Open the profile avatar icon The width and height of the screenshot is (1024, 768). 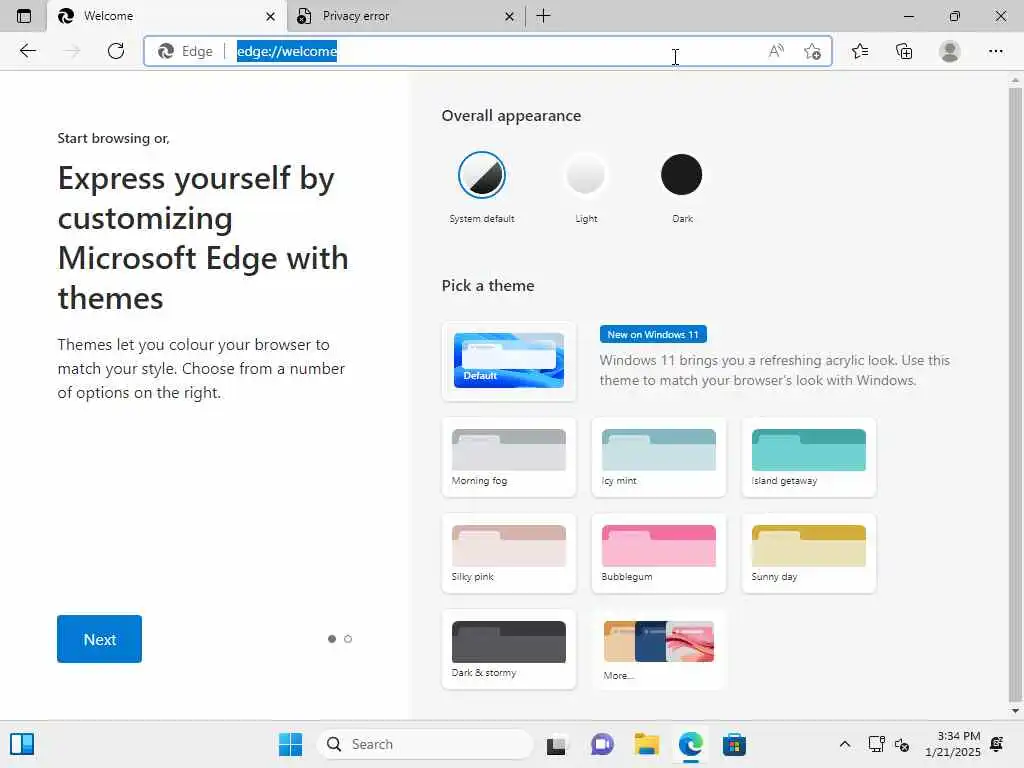click(x=950, y=51)
